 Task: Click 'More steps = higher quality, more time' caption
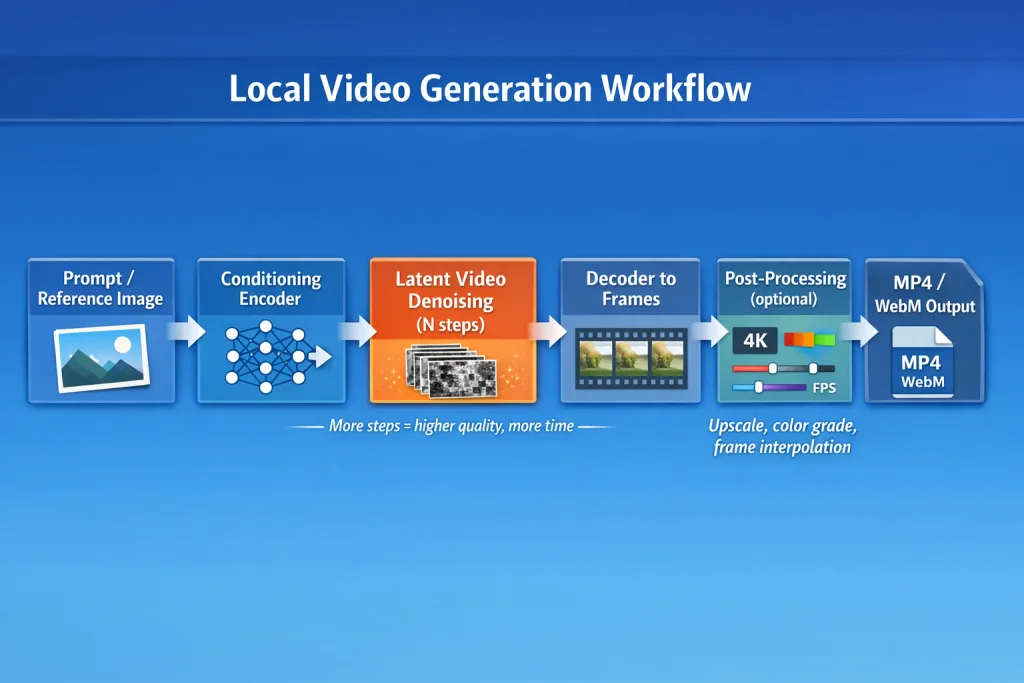coord(451,426)
